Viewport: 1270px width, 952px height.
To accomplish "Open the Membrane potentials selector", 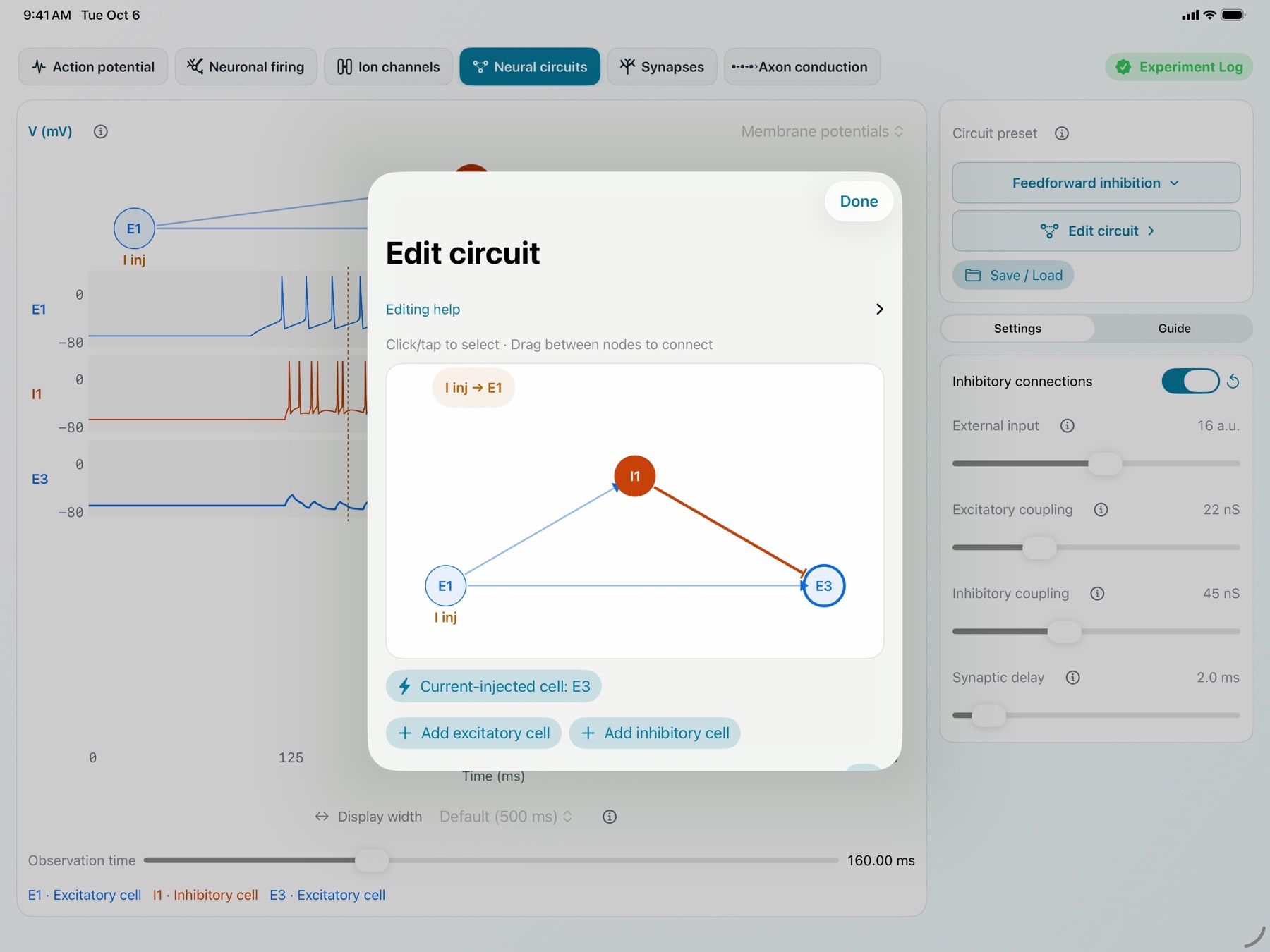I will coord(822,131).
